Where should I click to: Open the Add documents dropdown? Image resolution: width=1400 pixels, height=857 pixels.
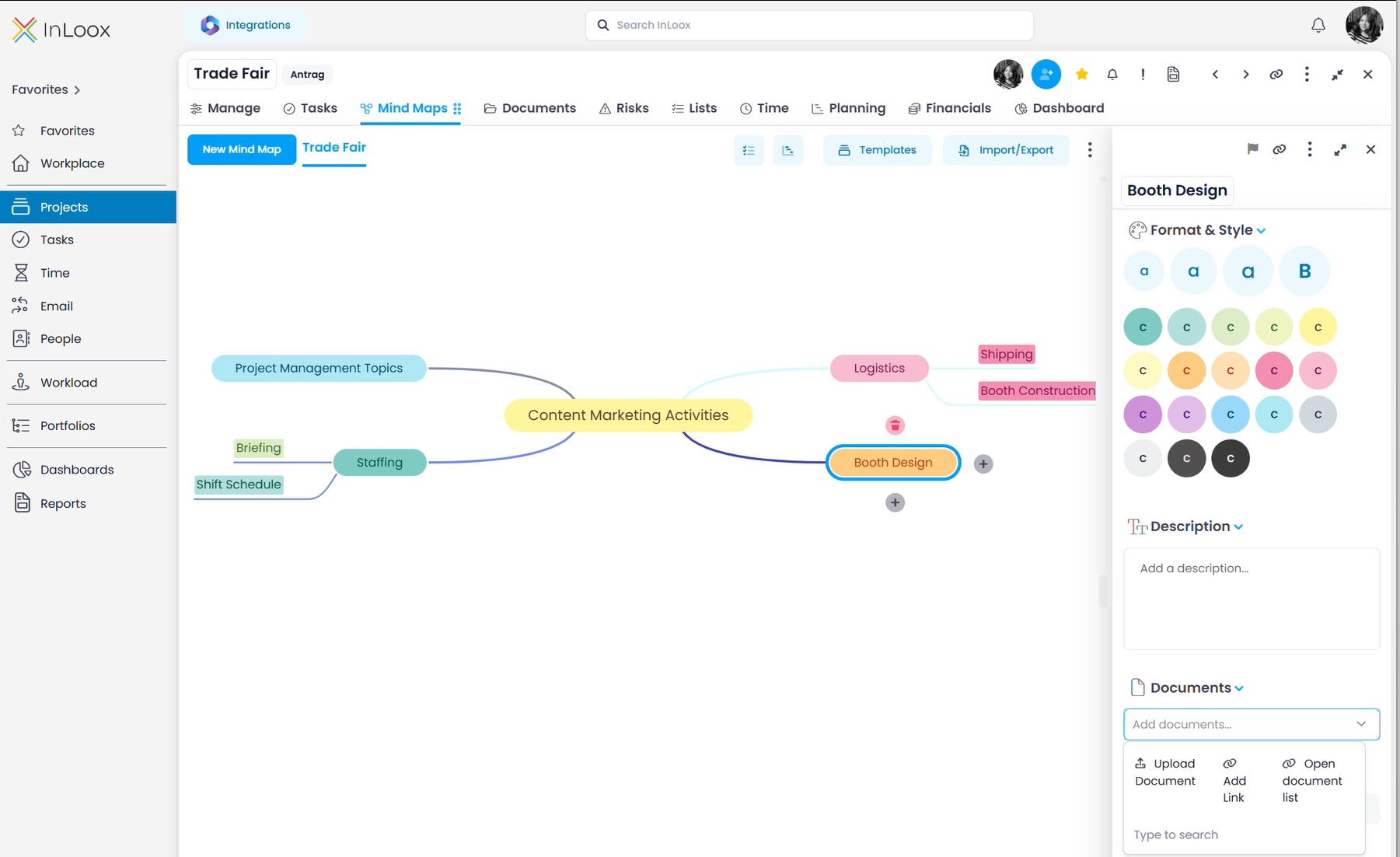tap(1252, 725)
